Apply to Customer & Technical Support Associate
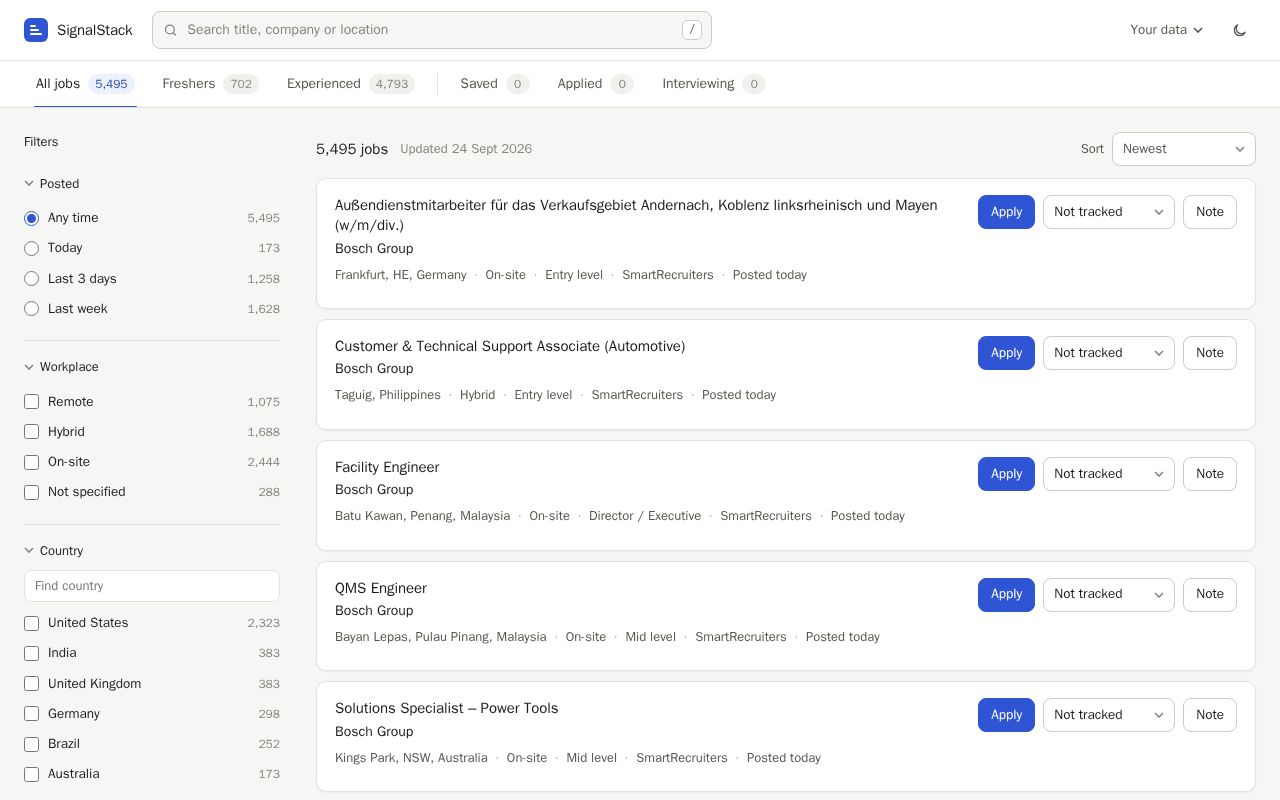Image resolution: width=1280 pixels, height=800 pixels. click(1006, 353)
